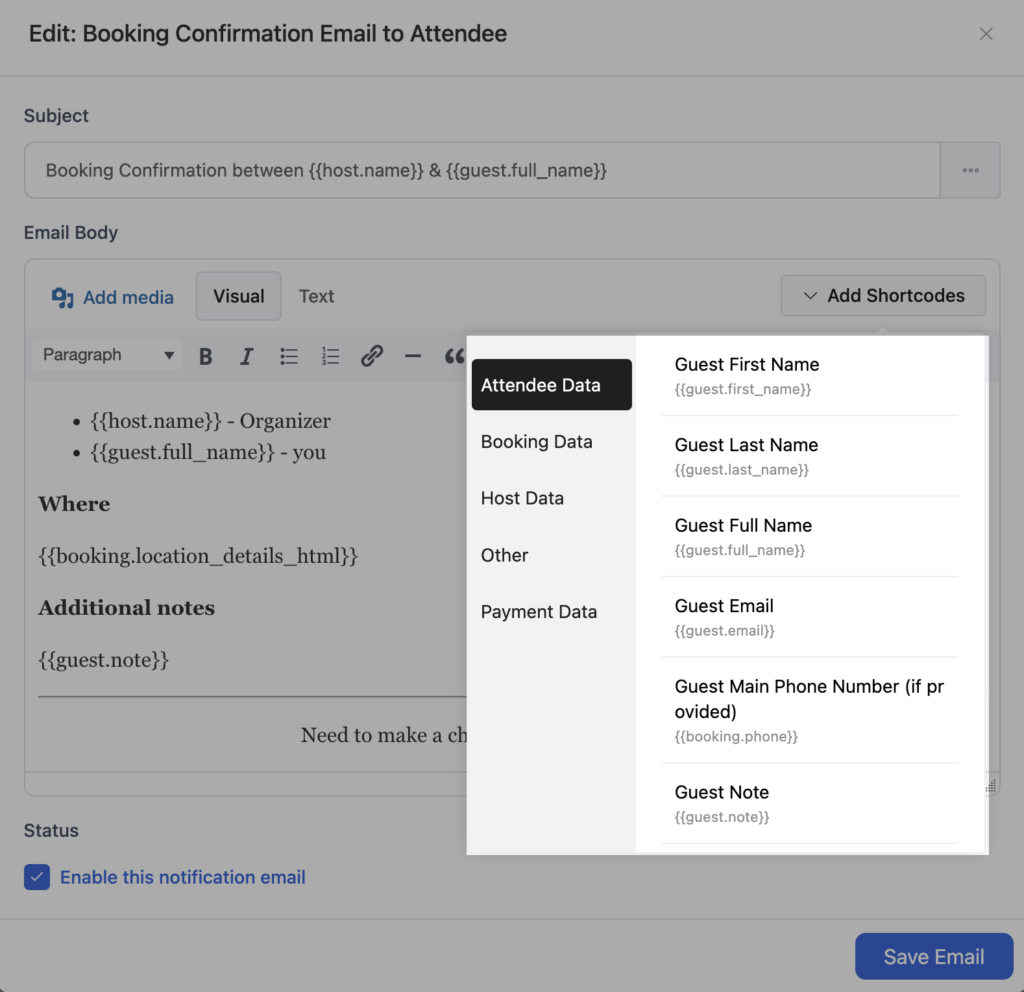
Task: Open the Add media dialog
Action: (112, 296)
